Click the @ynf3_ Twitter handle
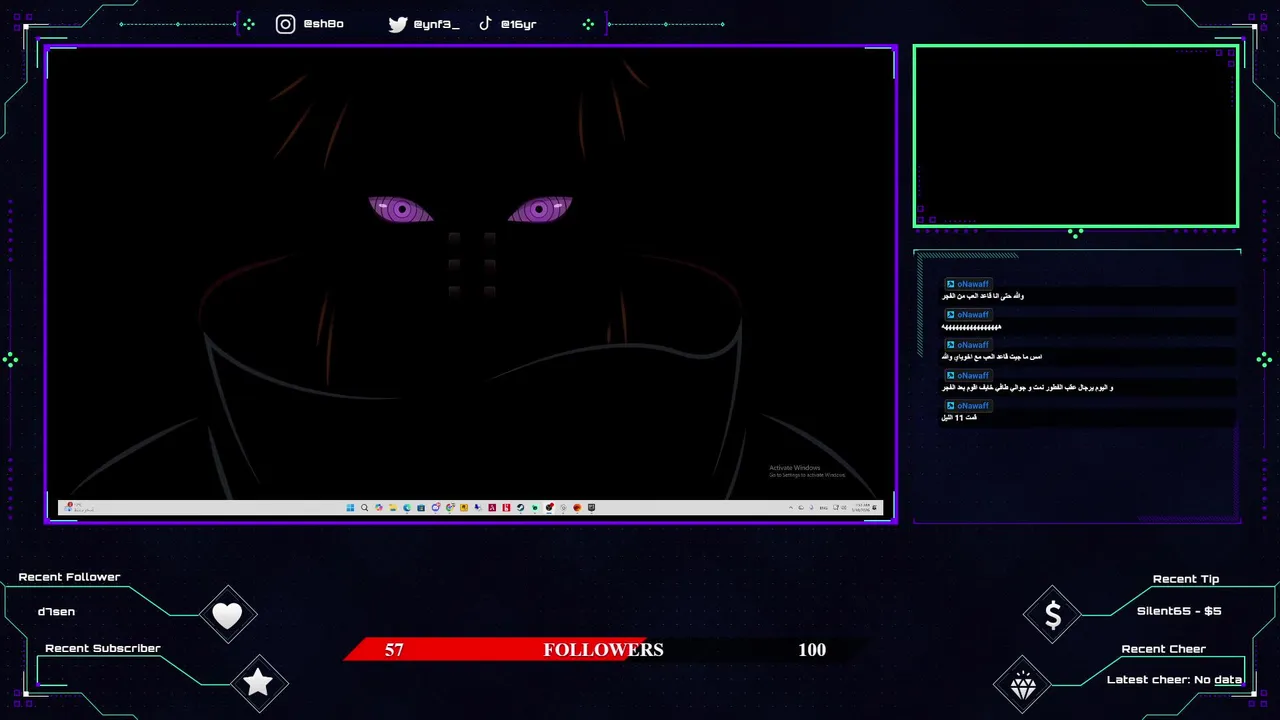 pyautogui.click(x=437, y=24)
